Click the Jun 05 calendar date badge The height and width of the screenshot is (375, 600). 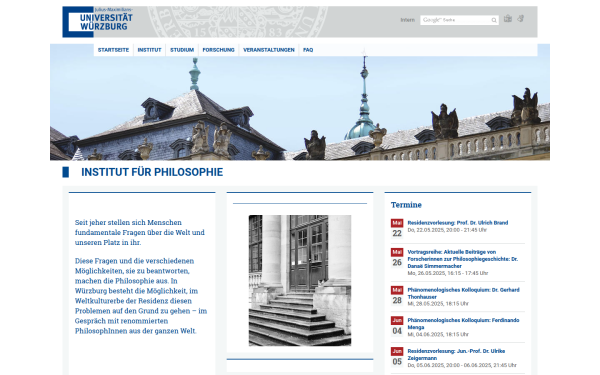point(397,357)
